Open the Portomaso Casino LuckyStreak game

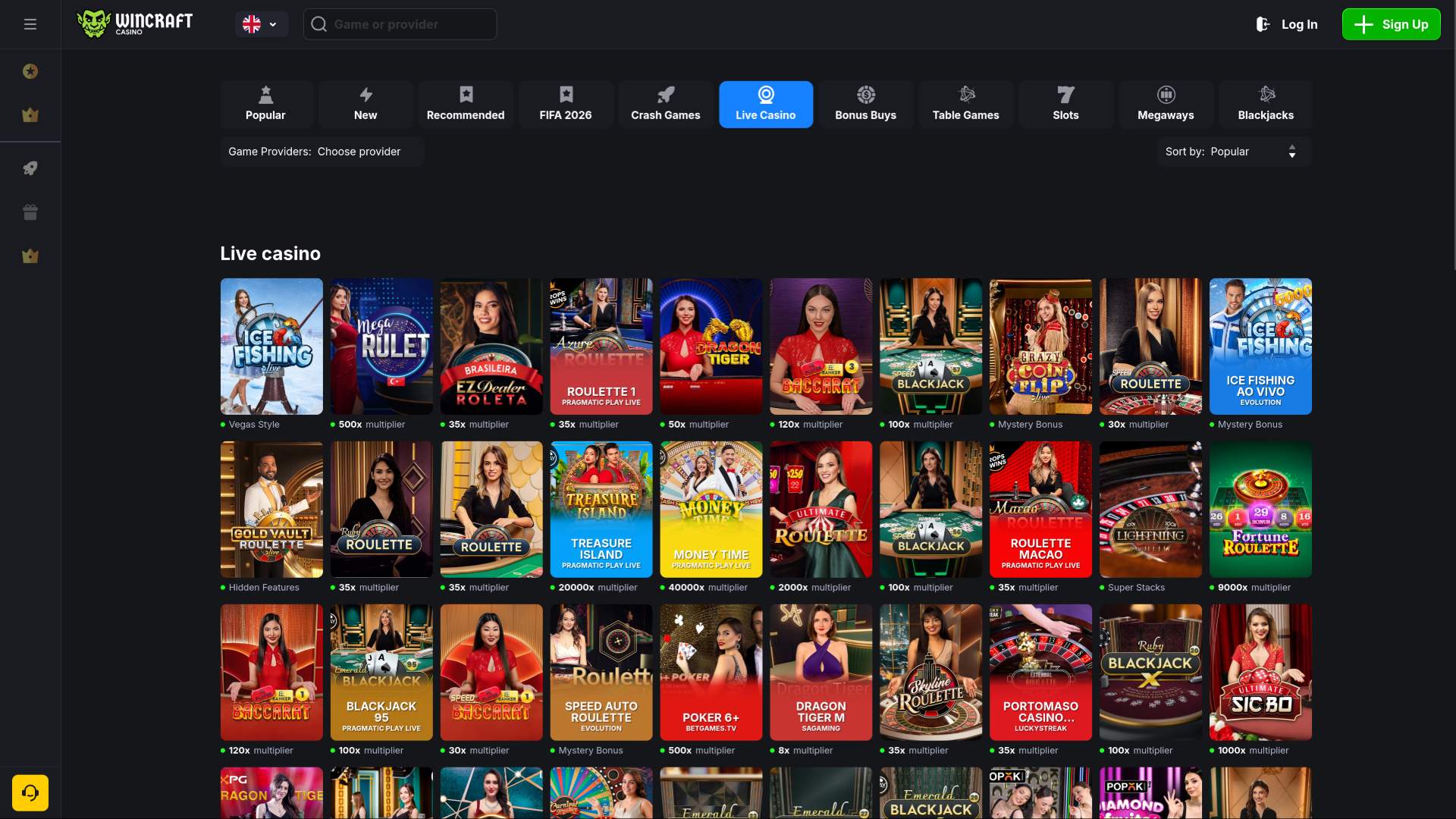pyautogui.click(x=1040, y=673)
